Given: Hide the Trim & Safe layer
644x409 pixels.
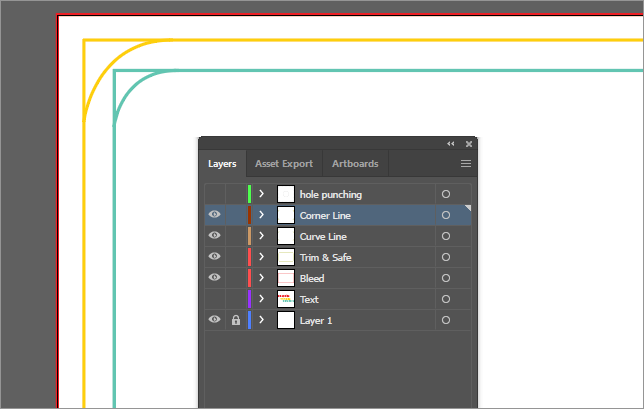Looking at the screenshot, I should [215, 256].
